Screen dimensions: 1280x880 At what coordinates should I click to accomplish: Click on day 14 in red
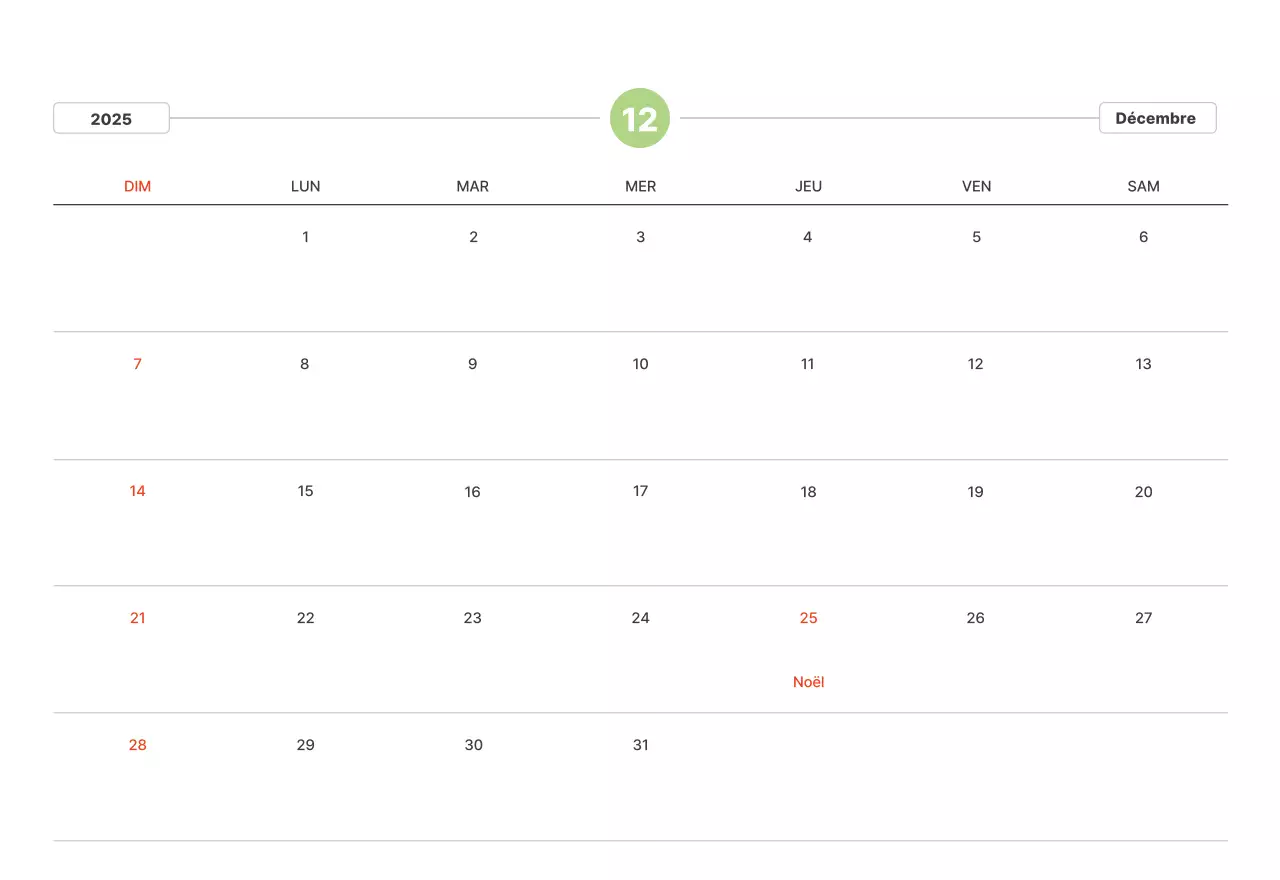(x=137, y=491)
